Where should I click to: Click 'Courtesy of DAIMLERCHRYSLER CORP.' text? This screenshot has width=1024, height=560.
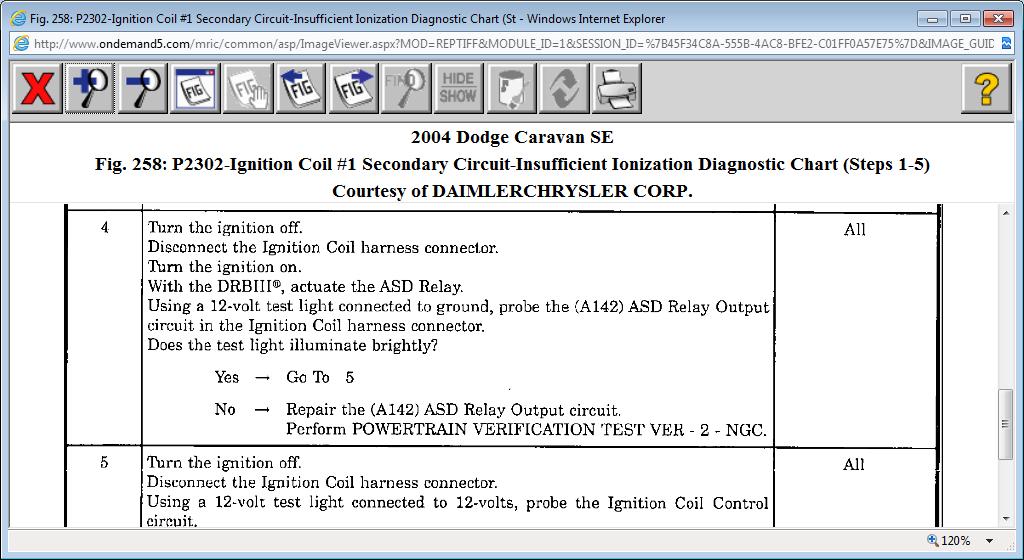coord(512,191)
